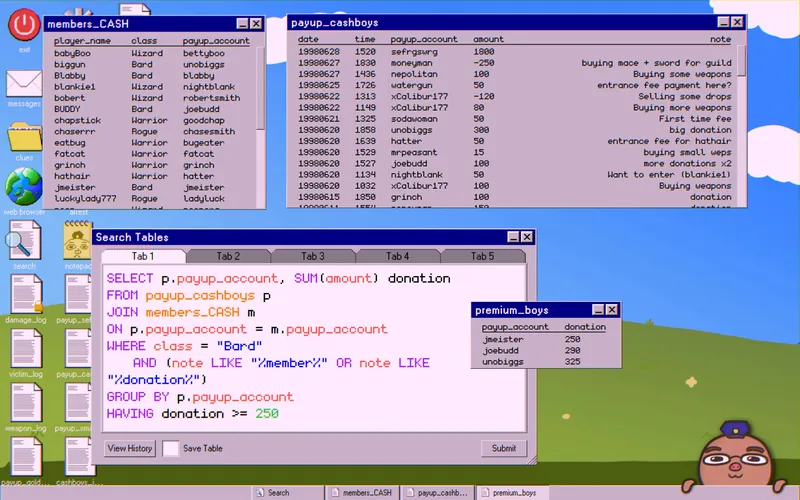Close the premium_boys window

[612, 310]
